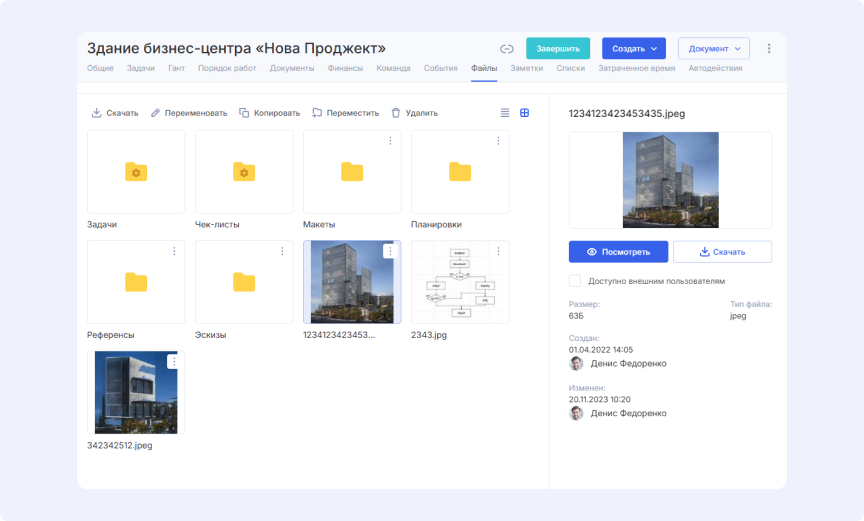Click the copy link icon in header
This screenshot has width=864, height=521.
pyautogui.click(x=507, y=48)
